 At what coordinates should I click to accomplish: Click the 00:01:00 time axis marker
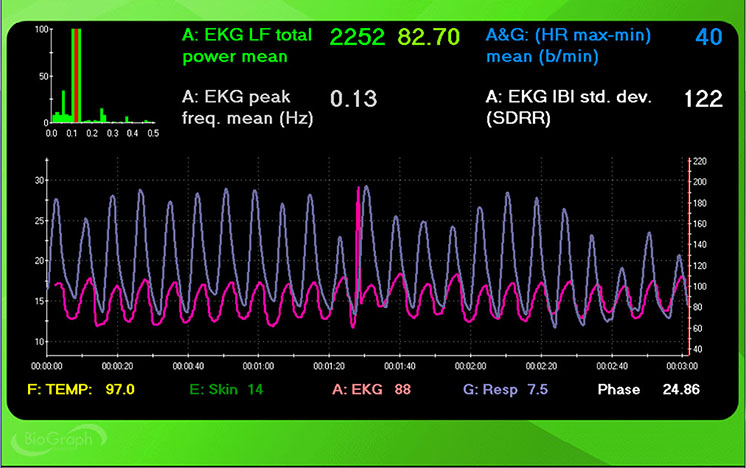click(259, 367)
